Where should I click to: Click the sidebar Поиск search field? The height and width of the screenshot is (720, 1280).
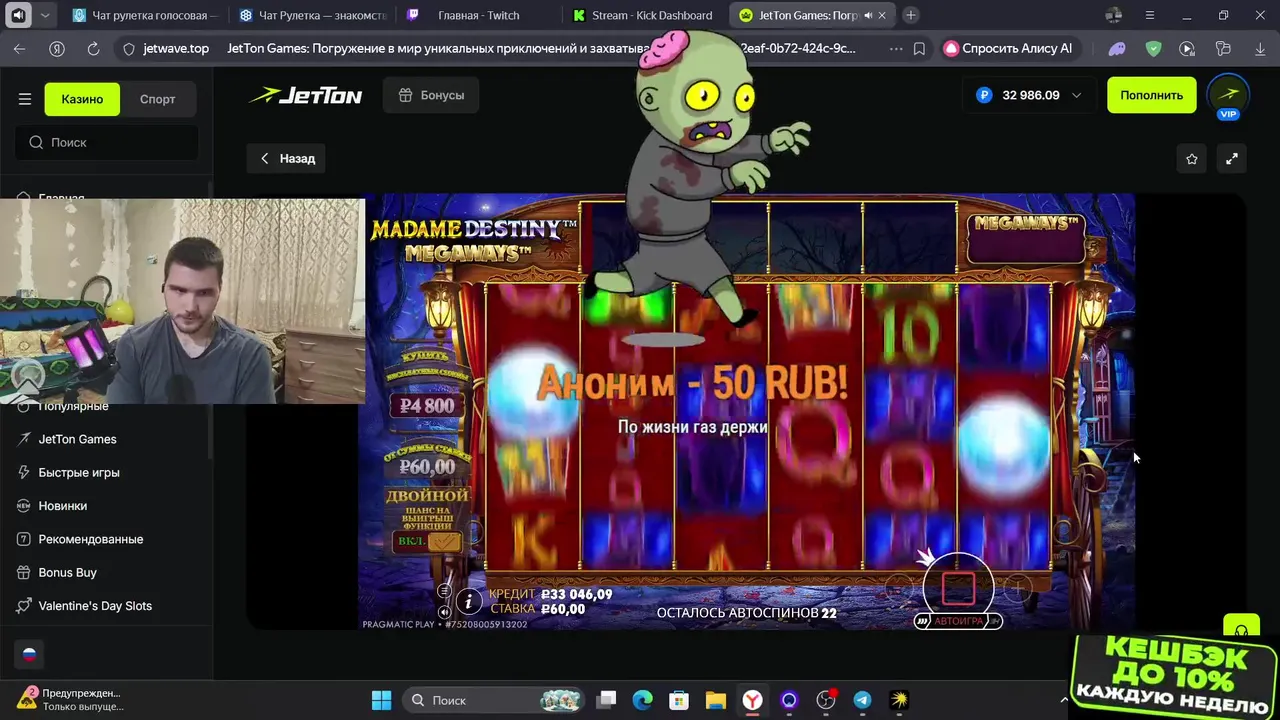107,142
